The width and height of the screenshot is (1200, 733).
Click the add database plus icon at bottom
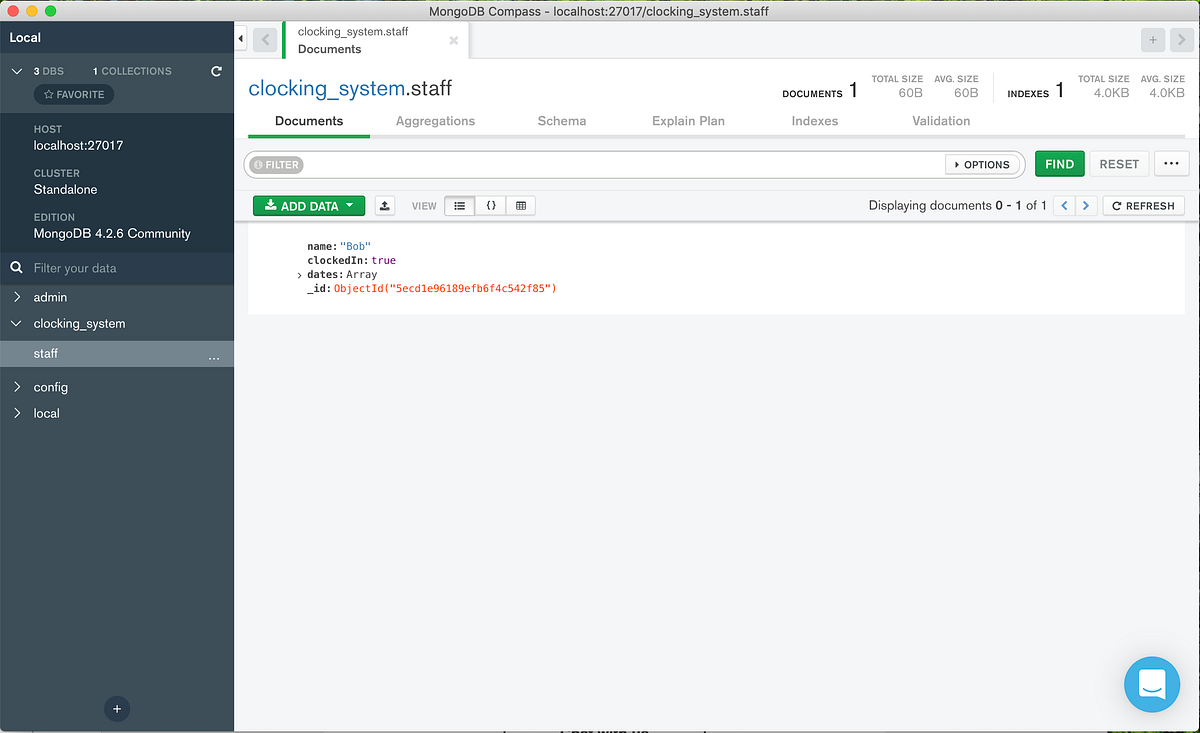(x=117, y=708)
